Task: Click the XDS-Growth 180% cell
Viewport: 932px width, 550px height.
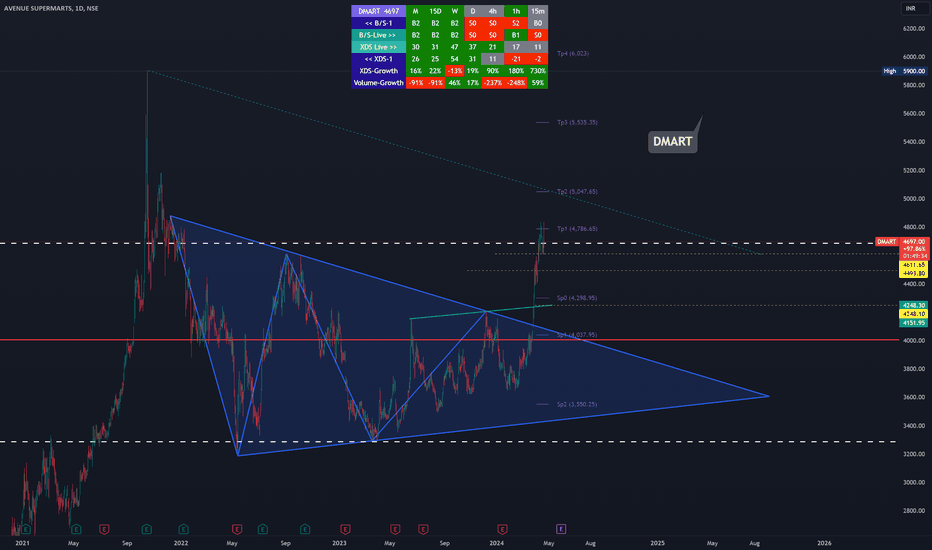Action: tap(515, 71)
